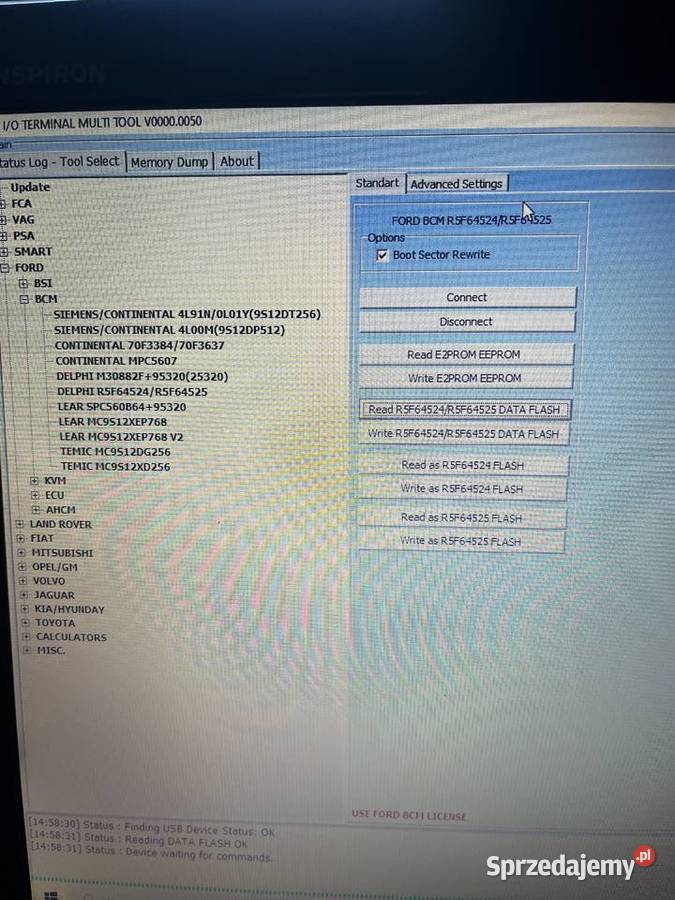675x900 pixels.
Task: Collapse the FORD tree node
Action: [5, 268]
